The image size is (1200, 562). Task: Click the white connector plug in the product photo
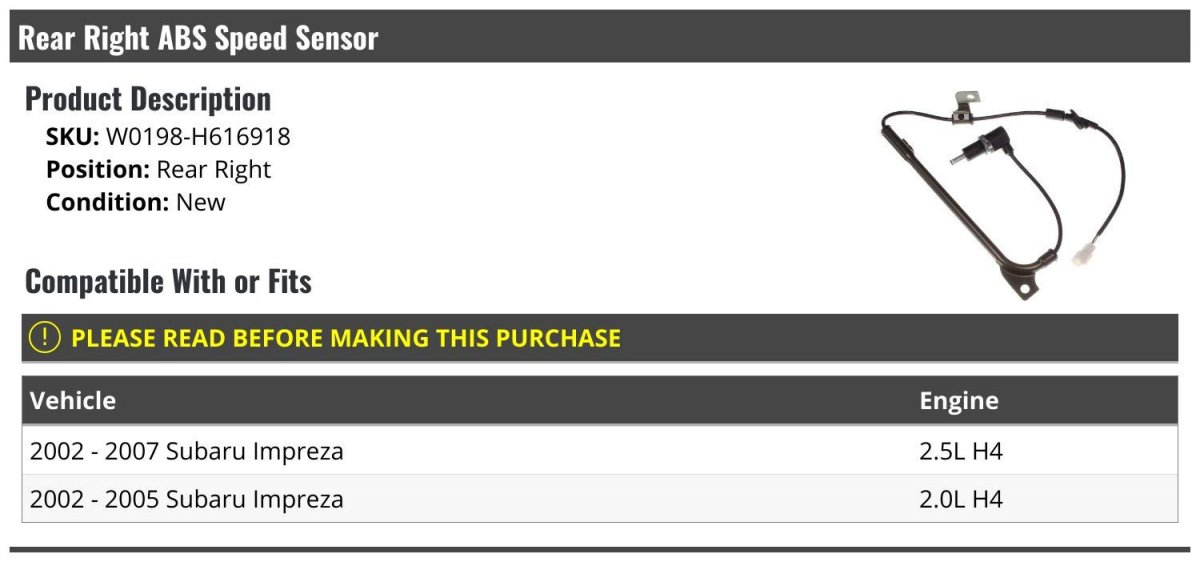coord(1083,254)
